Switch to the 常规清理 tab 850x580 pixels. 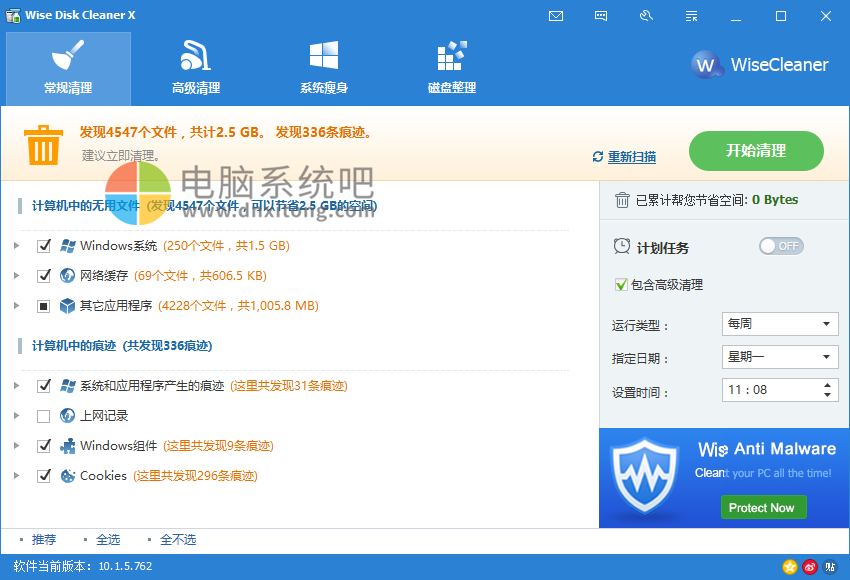click(68, 69)
